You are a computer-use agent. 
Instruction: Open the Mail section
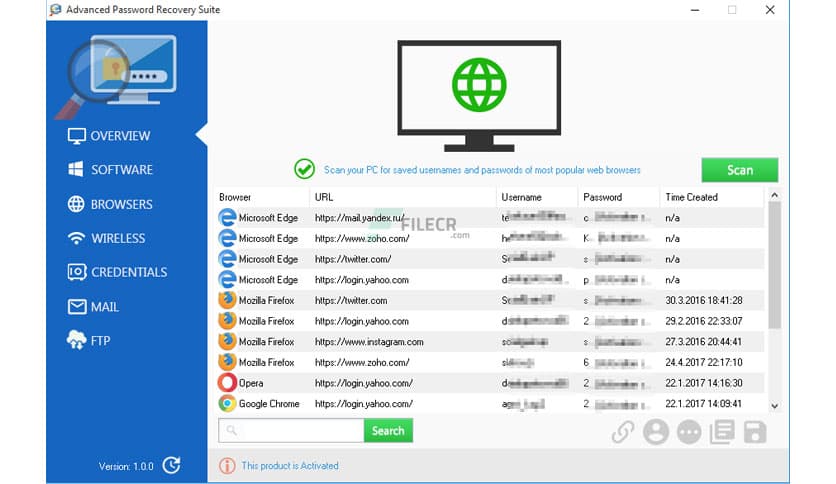93,307
